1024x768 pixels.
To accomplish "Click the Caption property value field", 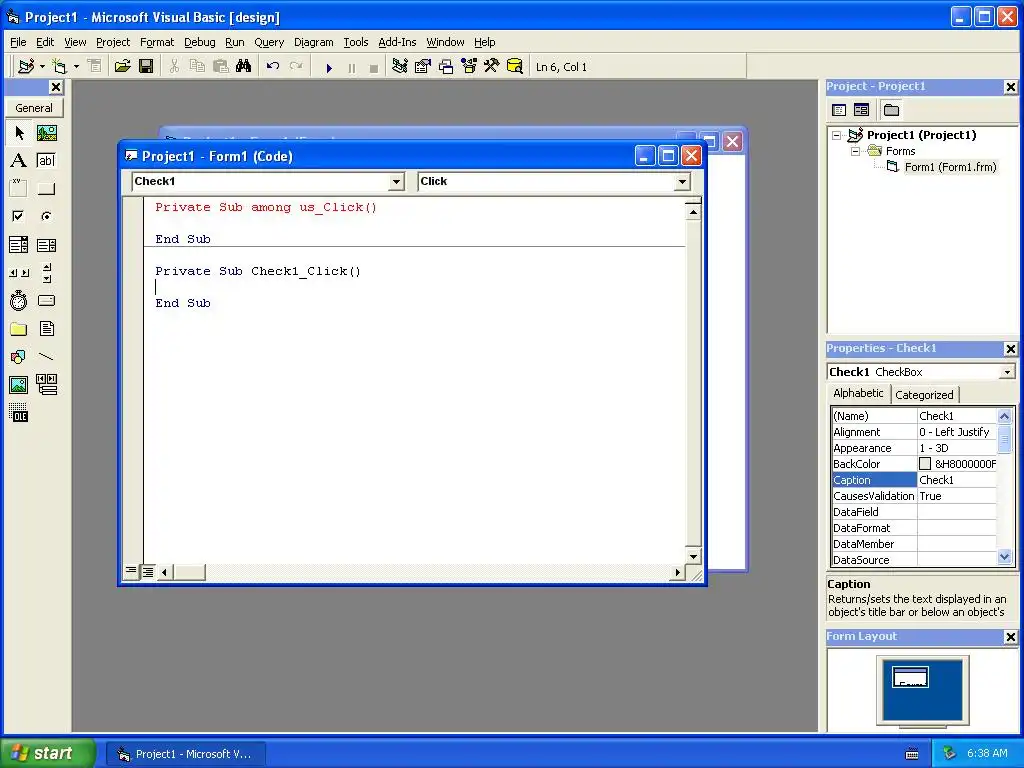I will 957,480.
